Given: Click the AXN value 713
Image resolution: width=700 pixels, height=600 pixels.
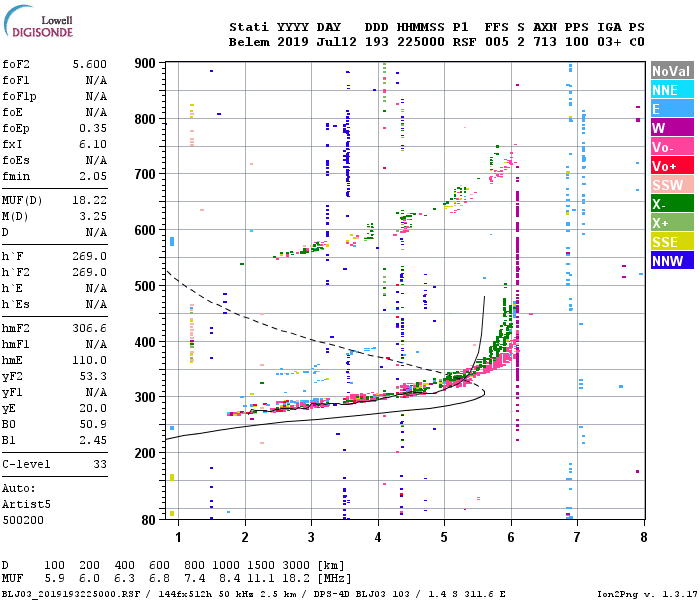Looking at the screenshot, I should [545, 42].
